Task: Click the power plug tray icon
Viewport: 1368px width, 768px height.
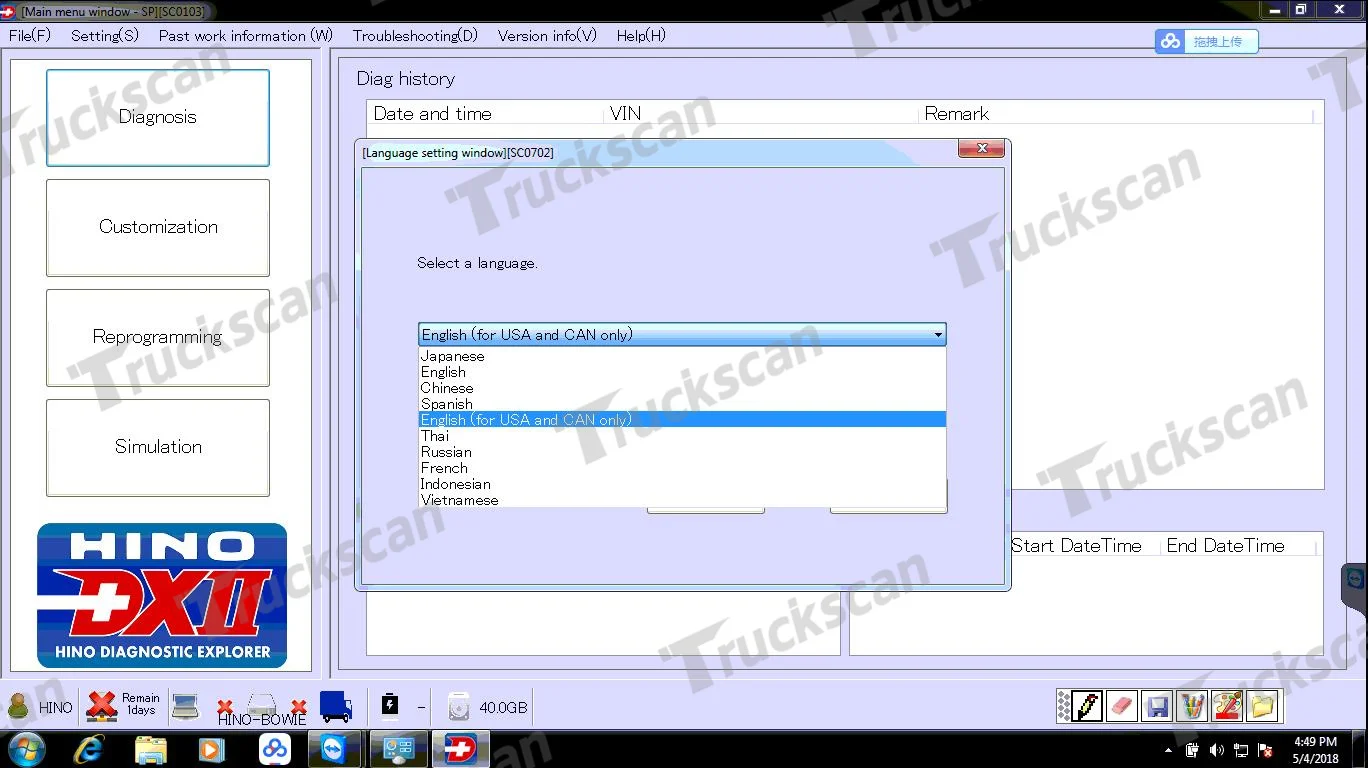Action: (x=1192, y=750)
